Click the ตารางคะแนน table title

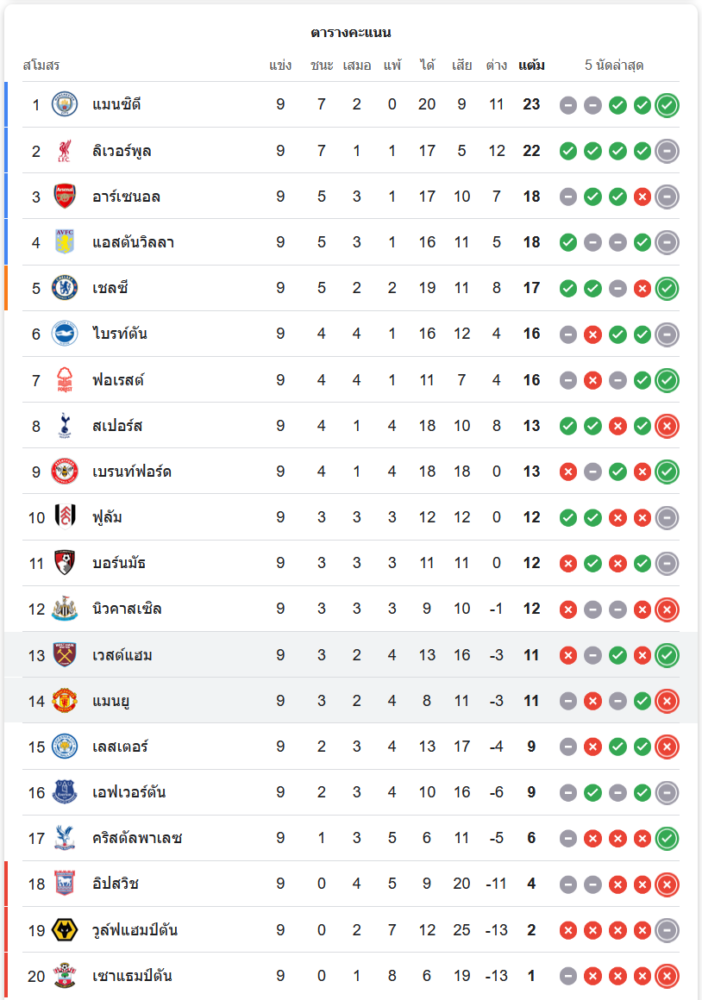[x=351, y=32]
